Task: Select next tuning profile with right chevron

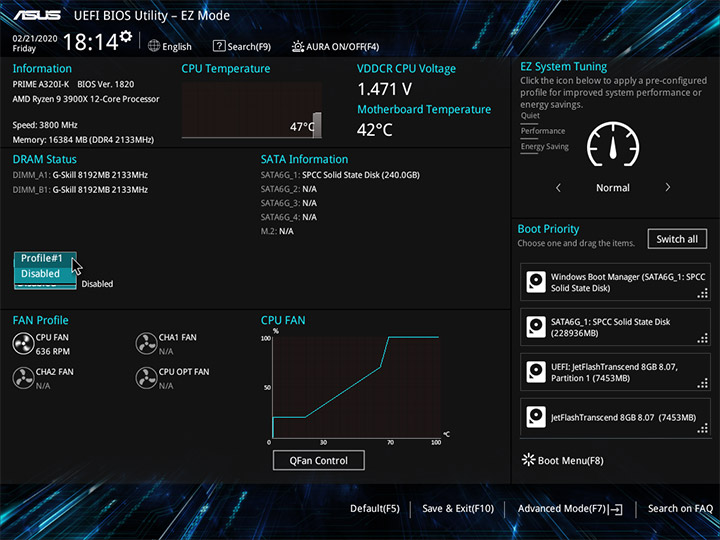Action: pyautogui.click(x=668, y=187)
